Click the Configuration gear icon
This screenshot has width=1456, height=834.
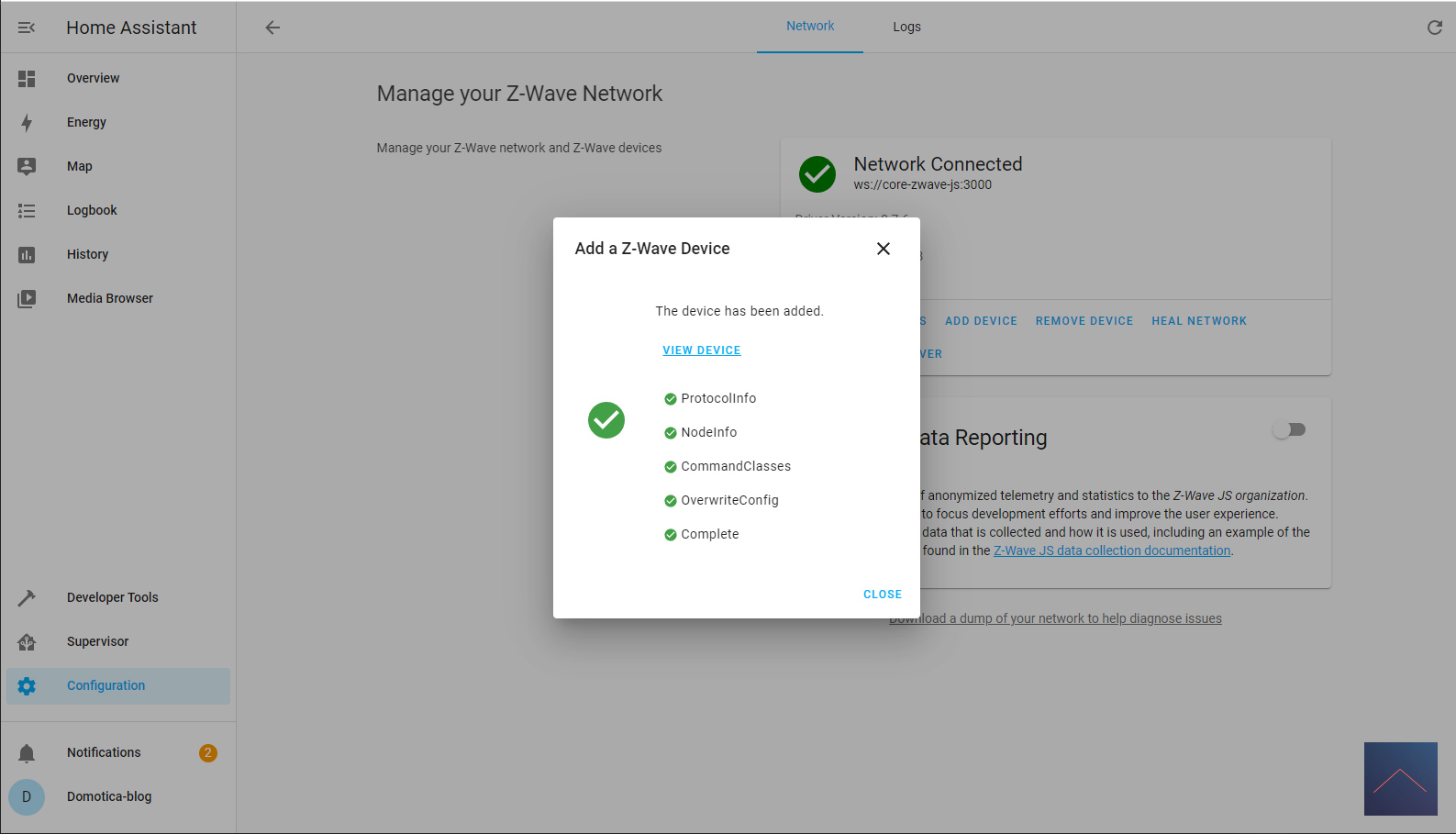(x=27, y=686)
